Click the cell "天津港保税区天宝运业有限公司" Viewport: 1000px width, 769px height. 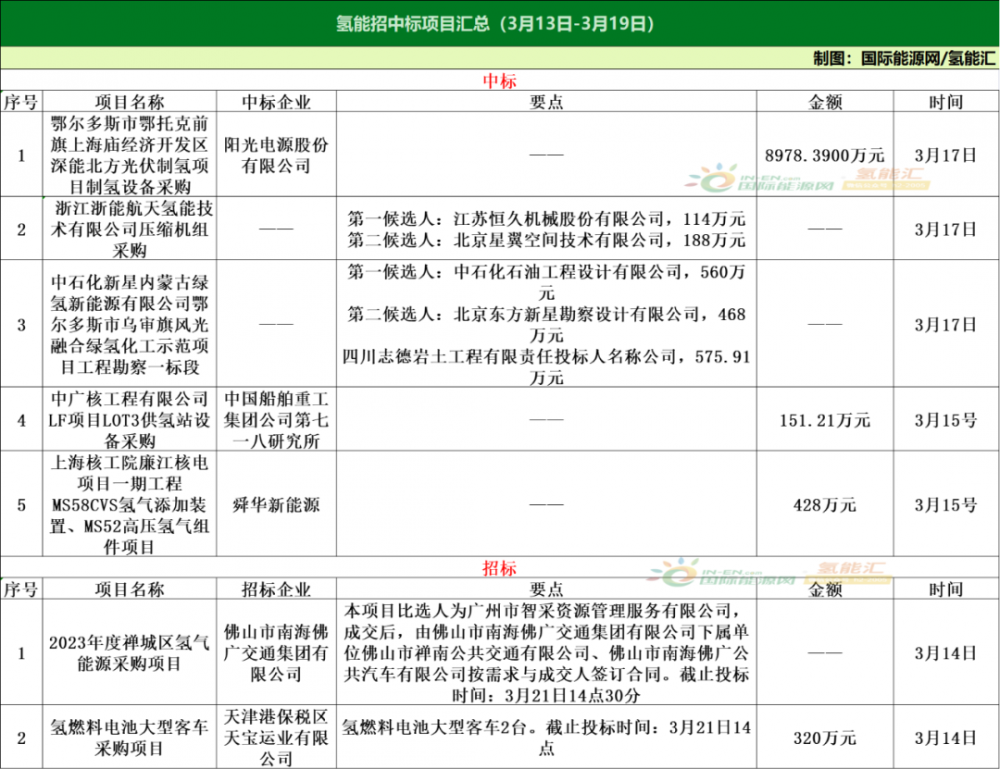point(276,738)
